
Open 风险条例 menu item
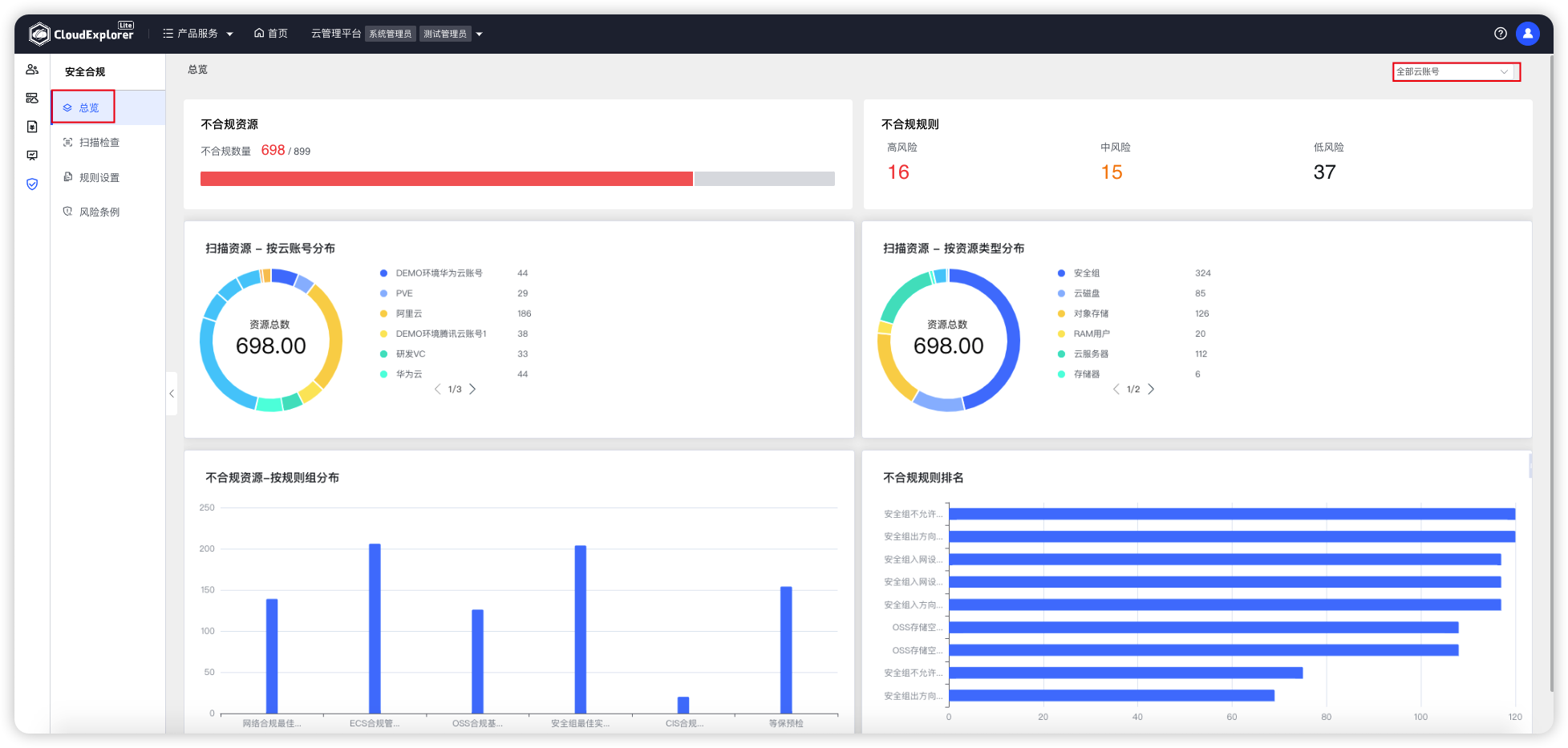(x=107, y=212)
